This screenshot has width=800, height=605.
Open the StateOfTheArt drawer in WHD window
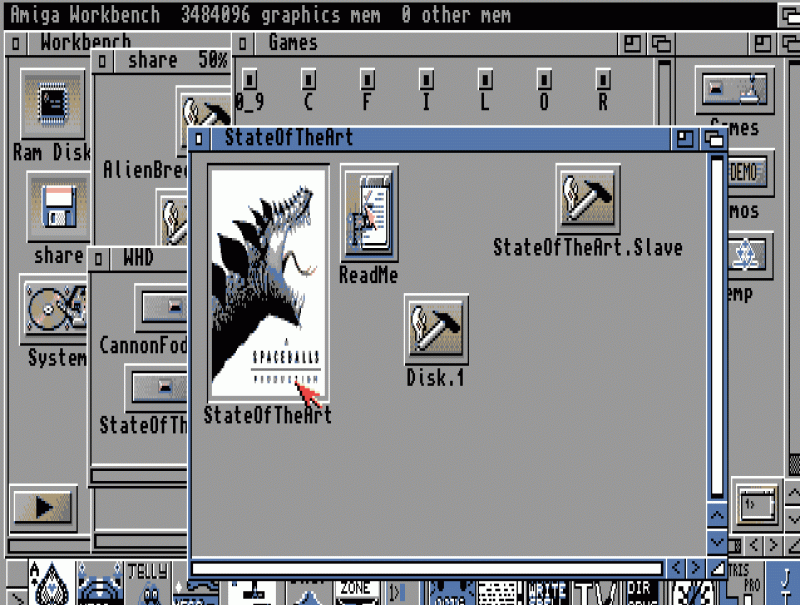tap(156, 388)
